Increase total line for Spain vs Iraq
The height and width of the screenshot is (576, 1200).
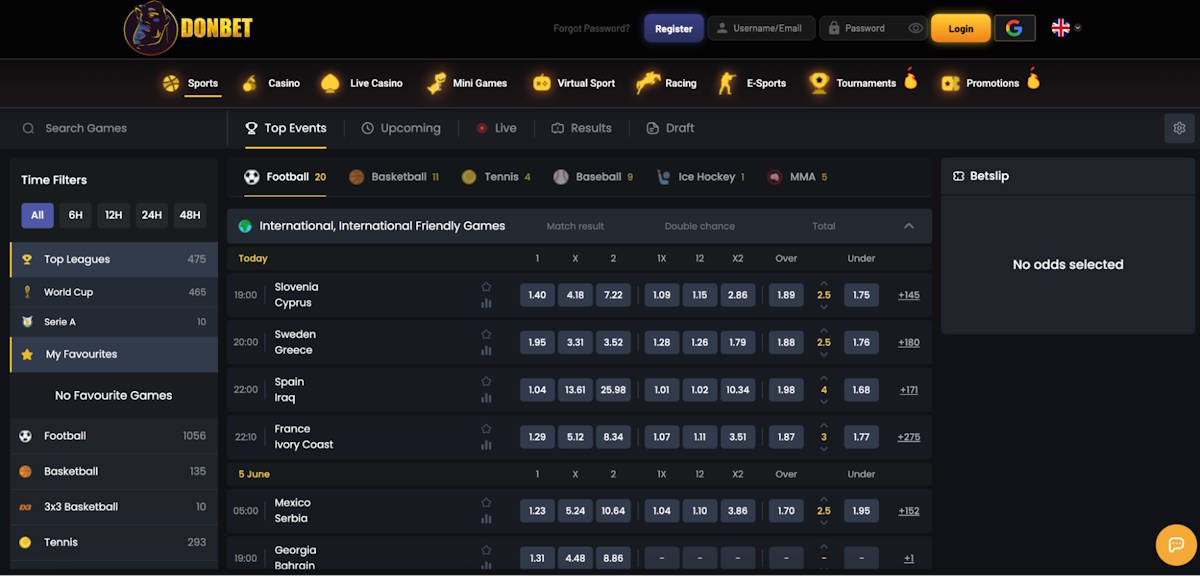pyautogui.click(x=824, y=378)
